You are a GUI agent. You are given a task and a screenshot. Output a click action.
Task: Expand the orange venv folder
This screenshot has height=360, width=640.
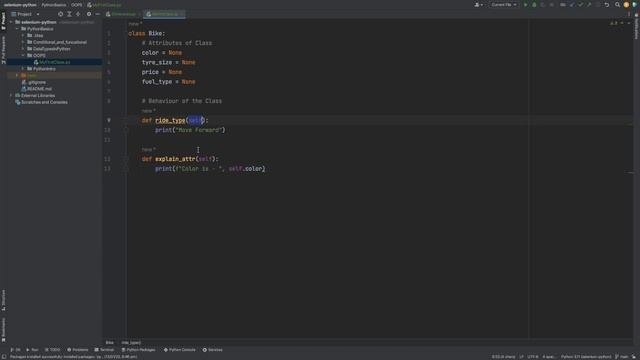tap(17, 76)
